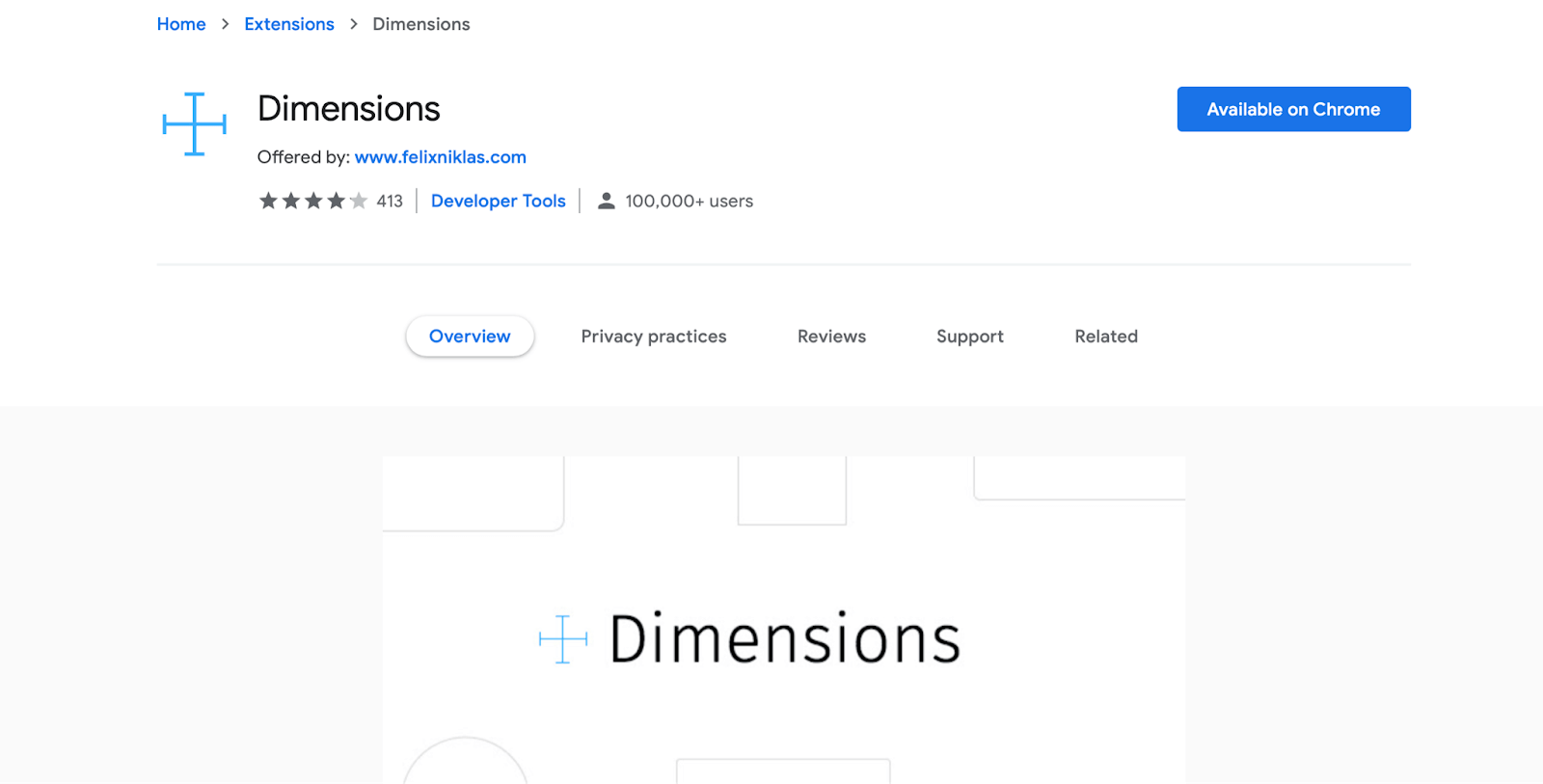Click the Dimensions breadcrumb text
The image size is (1543, 784).
click(421, 24)
